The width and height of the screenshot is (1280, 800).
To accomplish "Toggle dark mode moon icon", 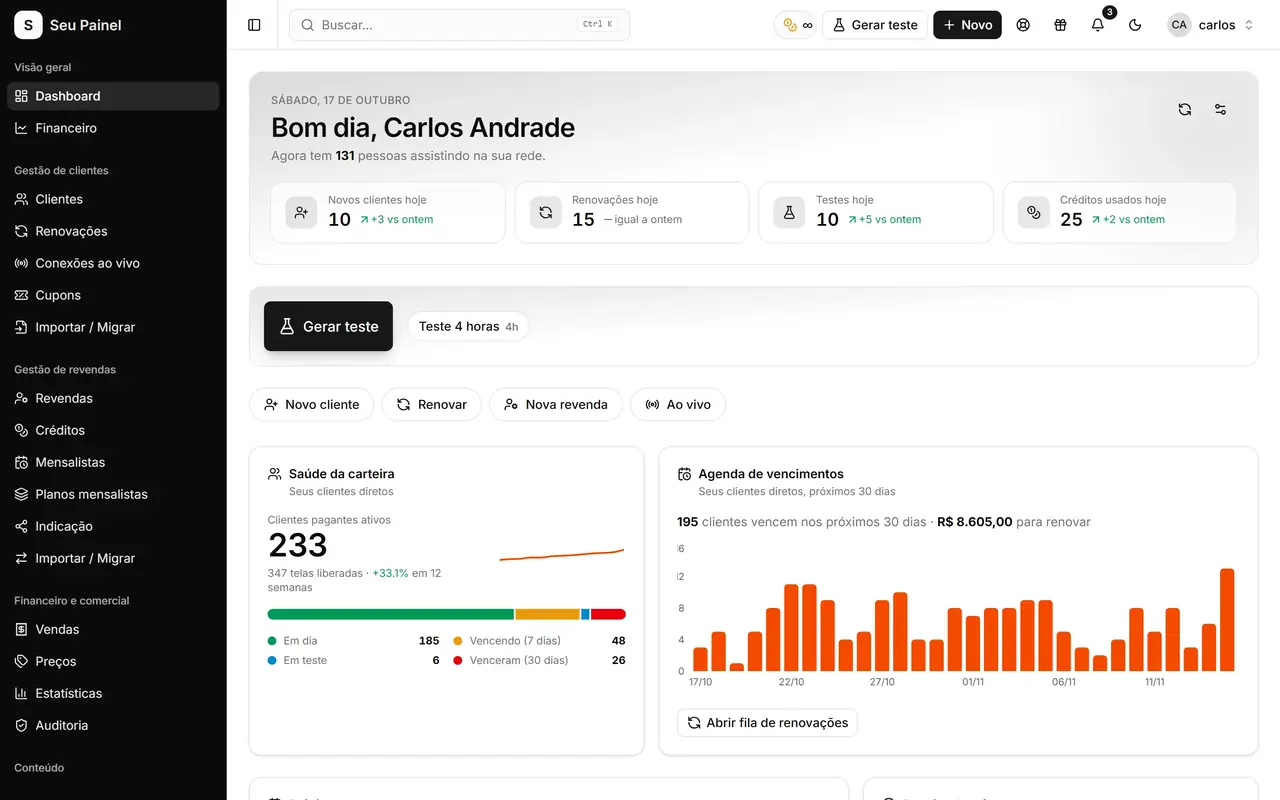I will click(1135, 25).
